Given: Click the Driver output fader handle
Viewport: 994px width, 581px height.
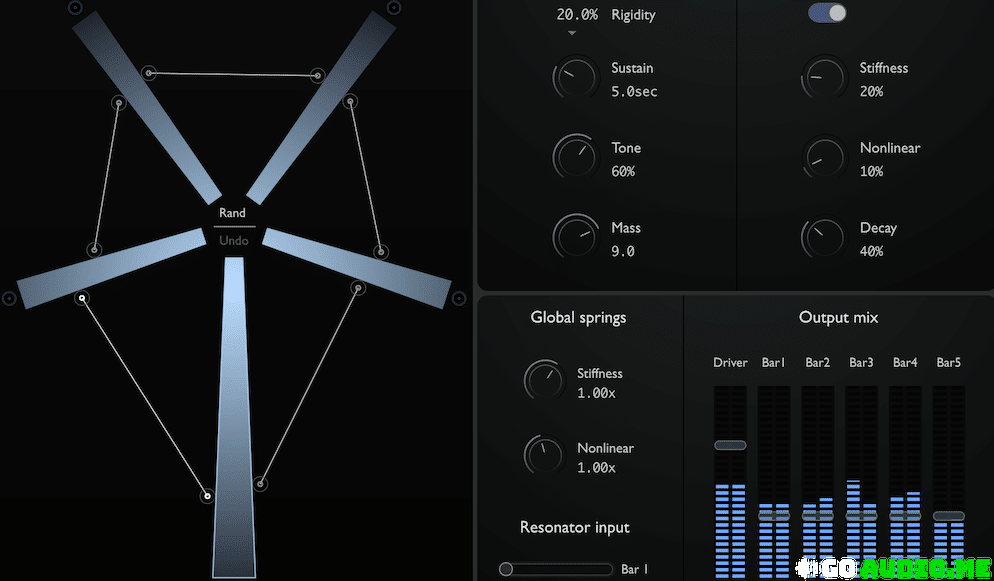Looking at the screenshot, I should (730, 445).
